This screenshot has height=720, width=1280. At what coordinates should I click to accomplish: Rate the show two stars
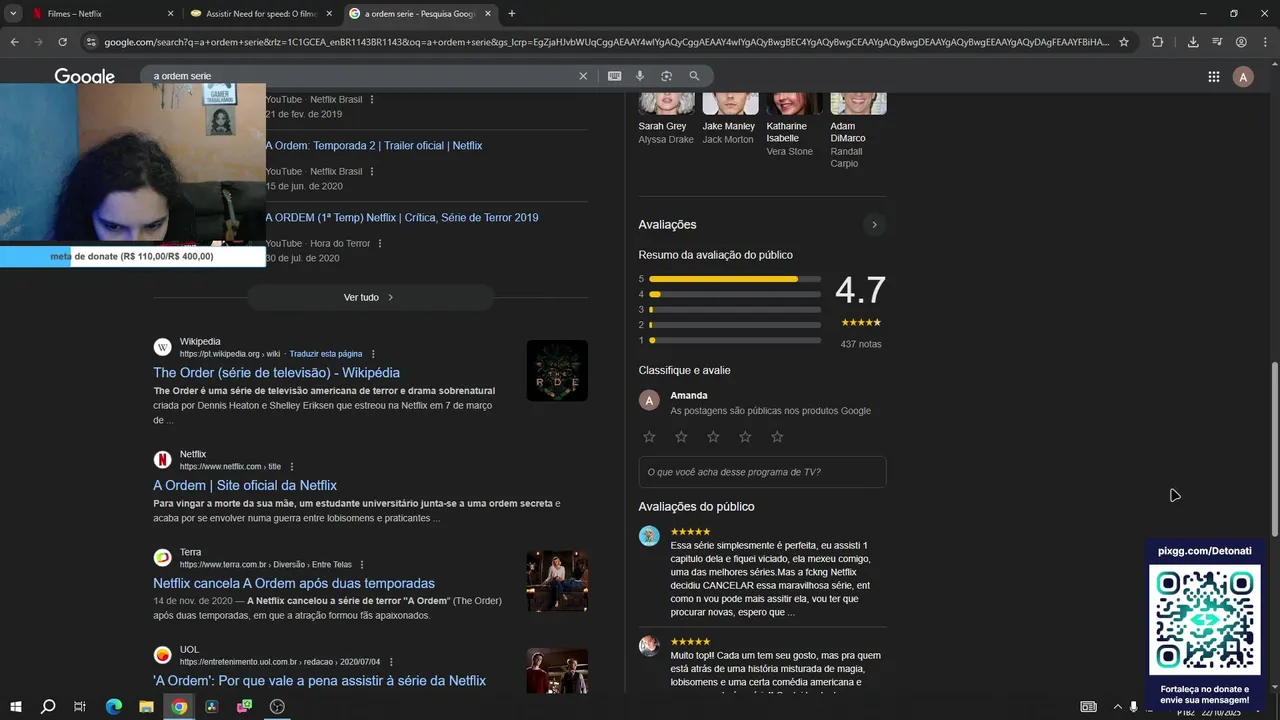click(681, 437)
